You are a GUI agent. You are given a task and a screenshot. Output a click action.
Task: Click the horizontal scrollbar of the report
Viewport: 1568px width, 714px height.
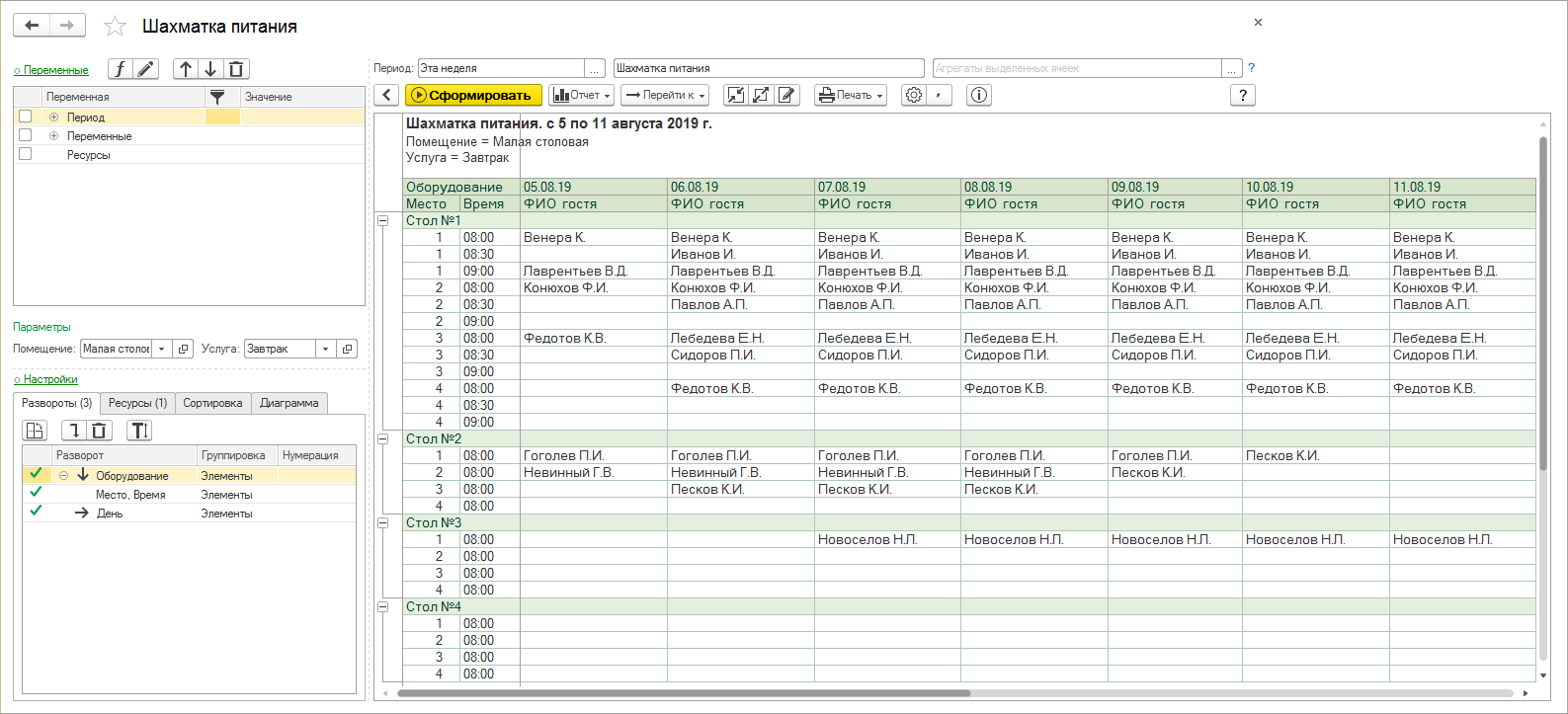point(684,693)
